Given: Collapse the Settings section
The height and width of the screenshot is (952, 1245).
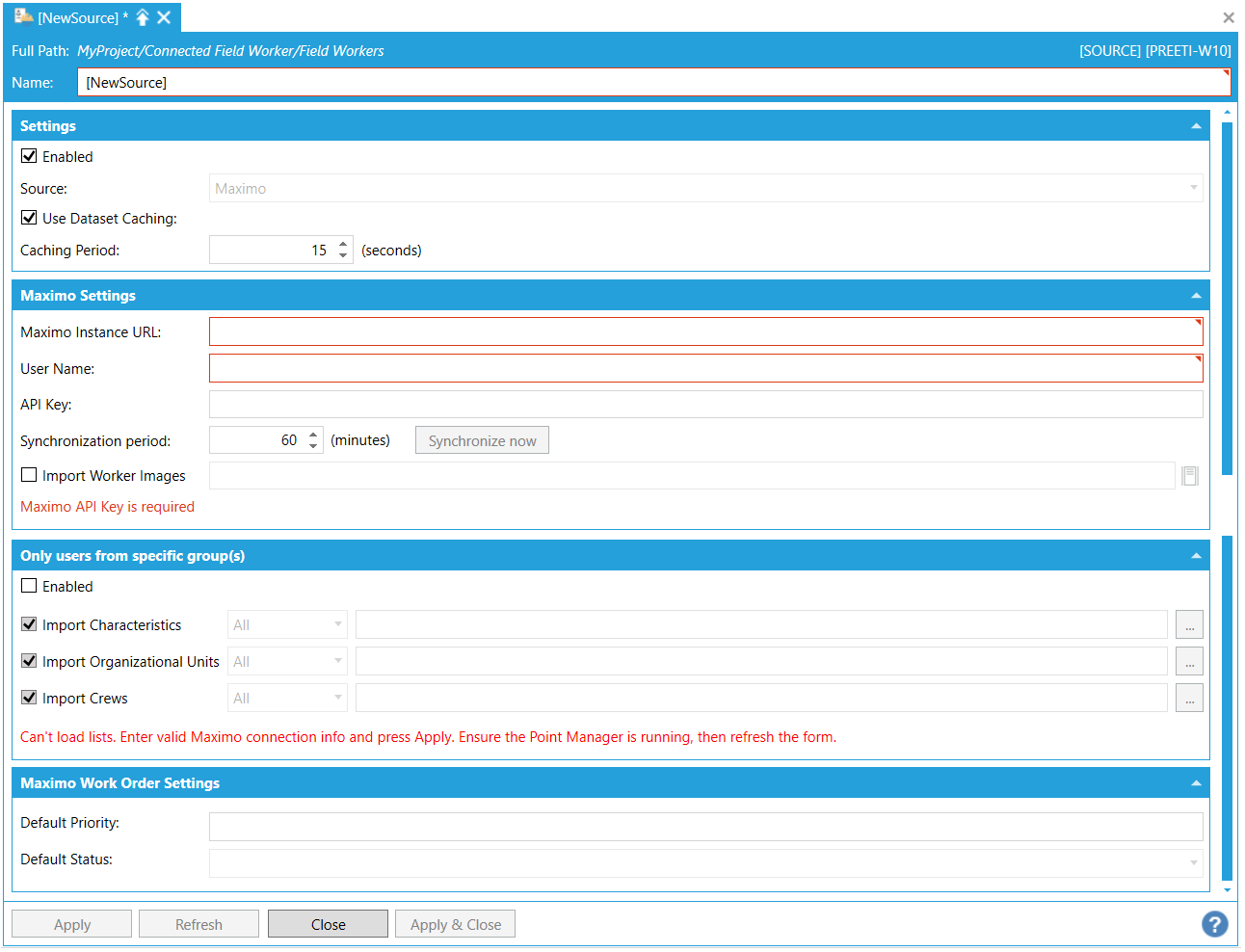Looking at the screenshot, I should [x=1196, y=126].
